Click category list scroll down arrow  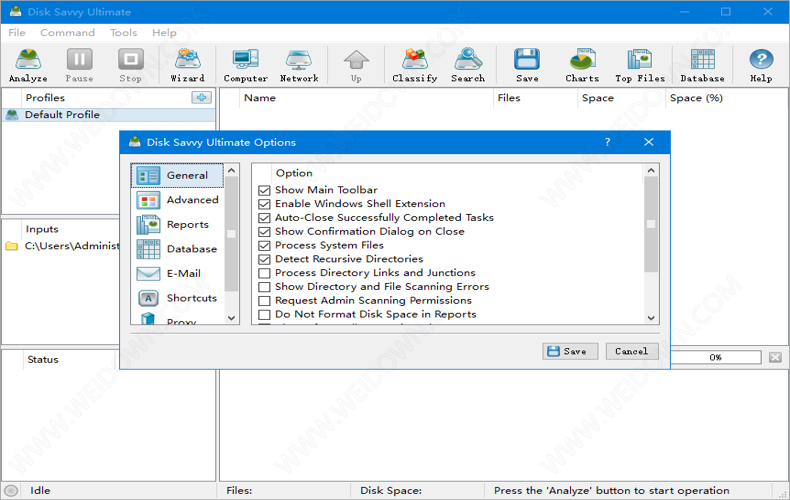pyautogui.click(x=231, y=318)
